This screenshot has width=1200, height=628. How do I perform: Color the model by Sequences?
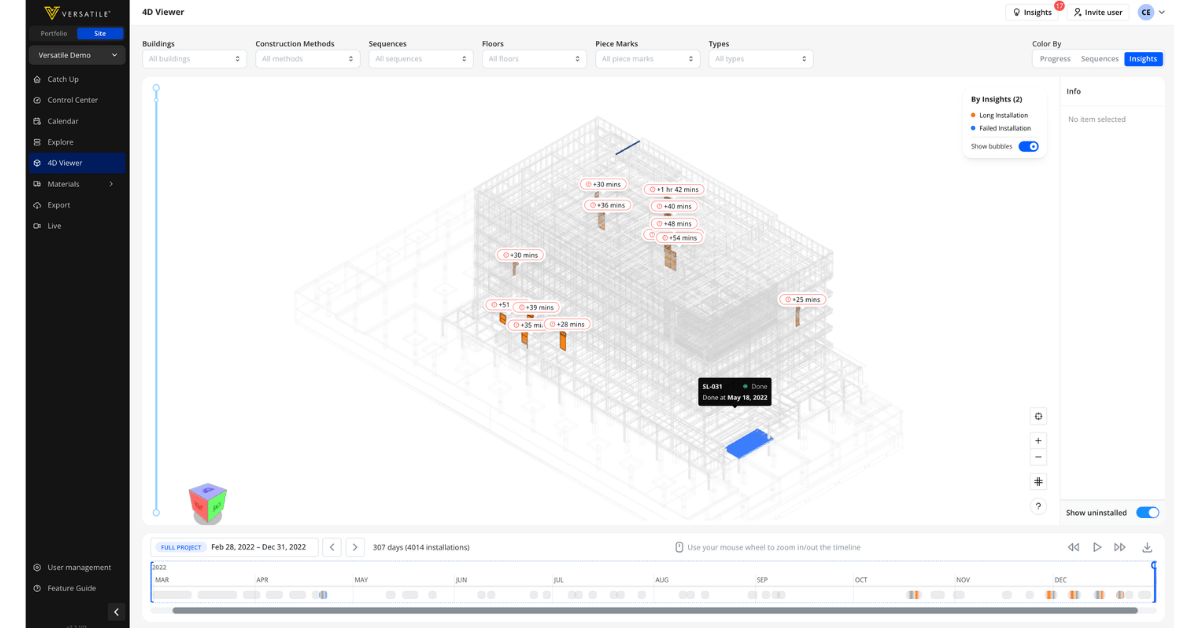[x=1100, y=59]
